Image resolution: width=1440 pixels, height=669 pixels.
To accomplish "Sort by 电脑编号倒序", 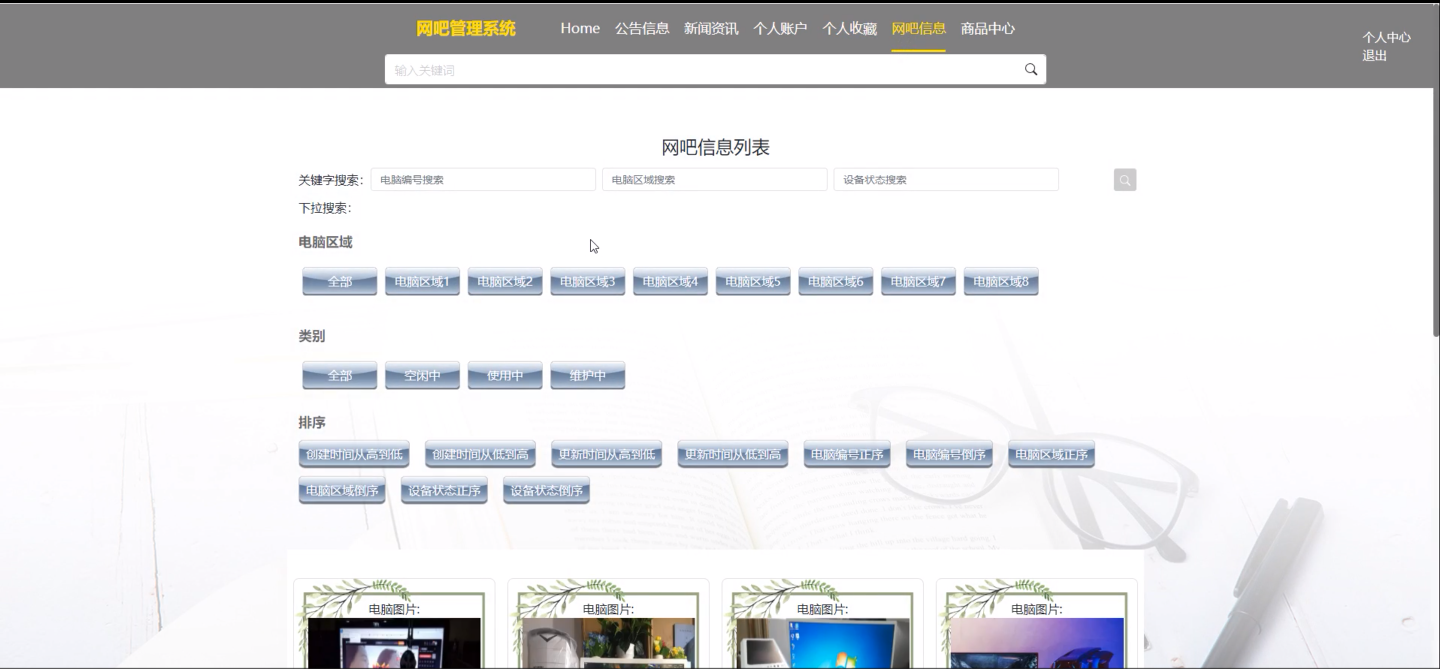I will pos(950,455).
